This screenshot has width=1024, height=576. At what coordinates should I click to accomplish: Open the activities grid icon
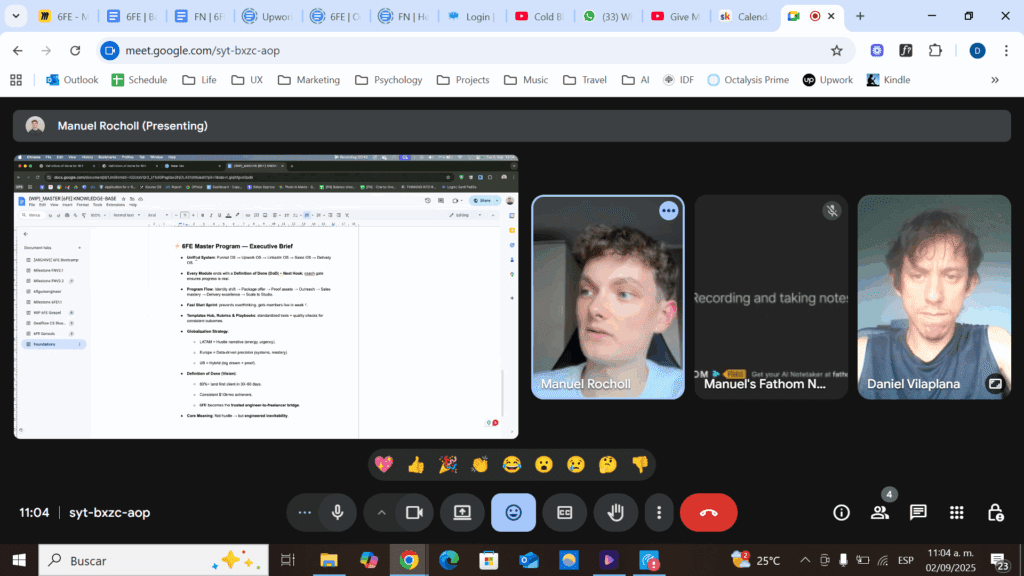point(956,512)
